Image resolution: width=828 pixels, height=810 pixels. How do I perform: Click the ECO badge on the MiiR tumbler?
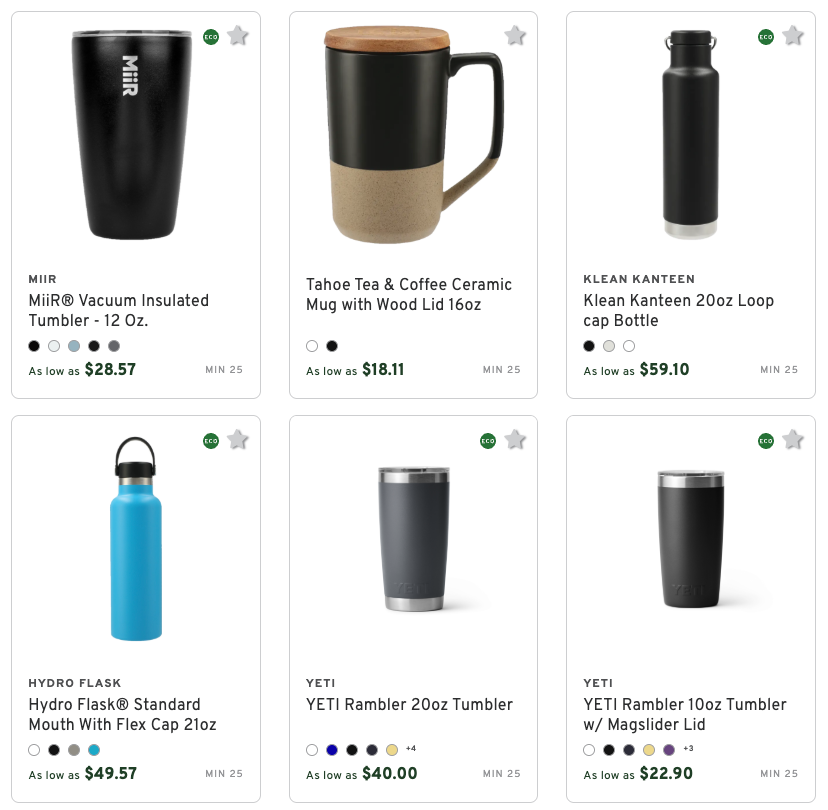point(209,36)
